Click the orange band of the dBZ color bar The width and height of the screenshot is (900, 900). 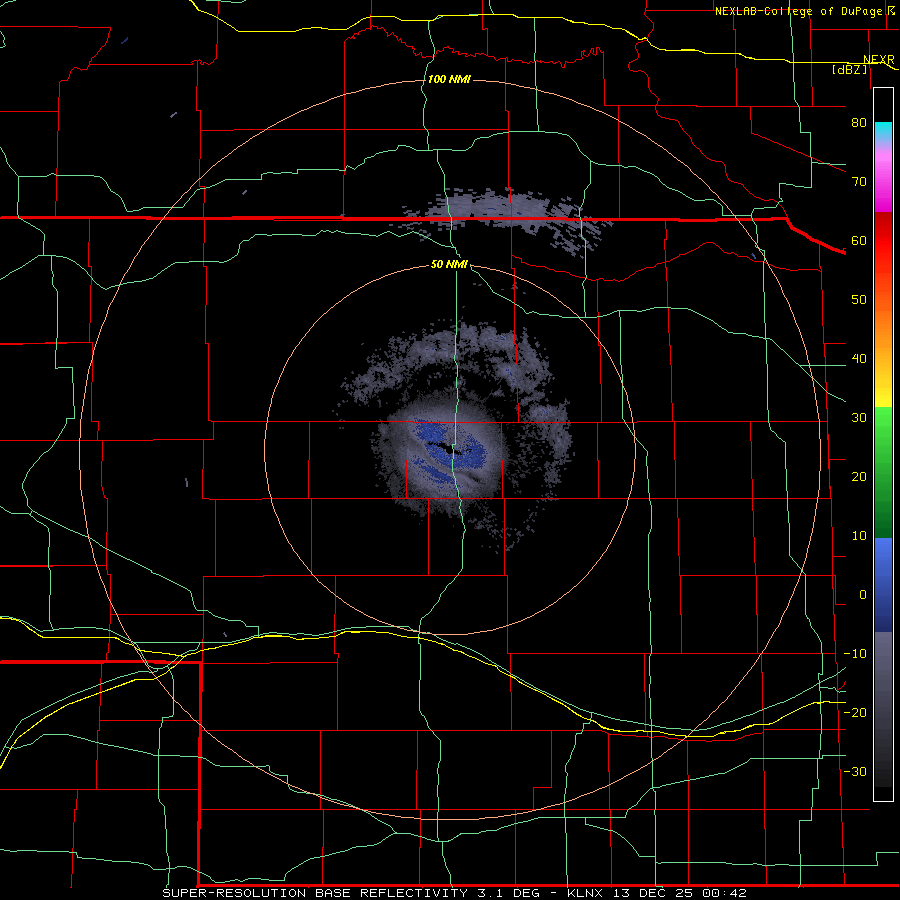coord(883,321)
